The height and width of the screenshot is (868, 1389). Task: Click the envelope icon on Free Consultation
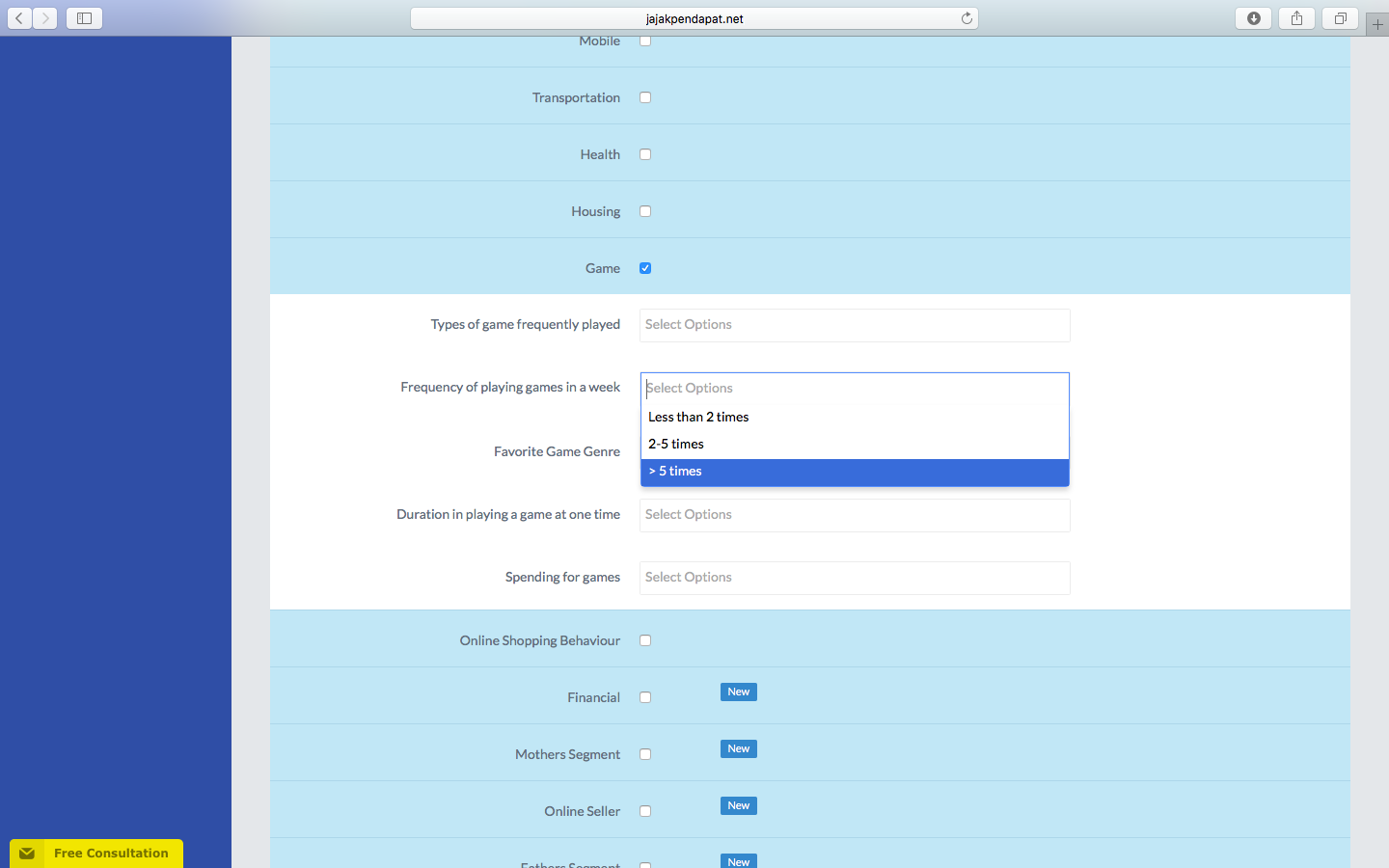tap(27, 854)
